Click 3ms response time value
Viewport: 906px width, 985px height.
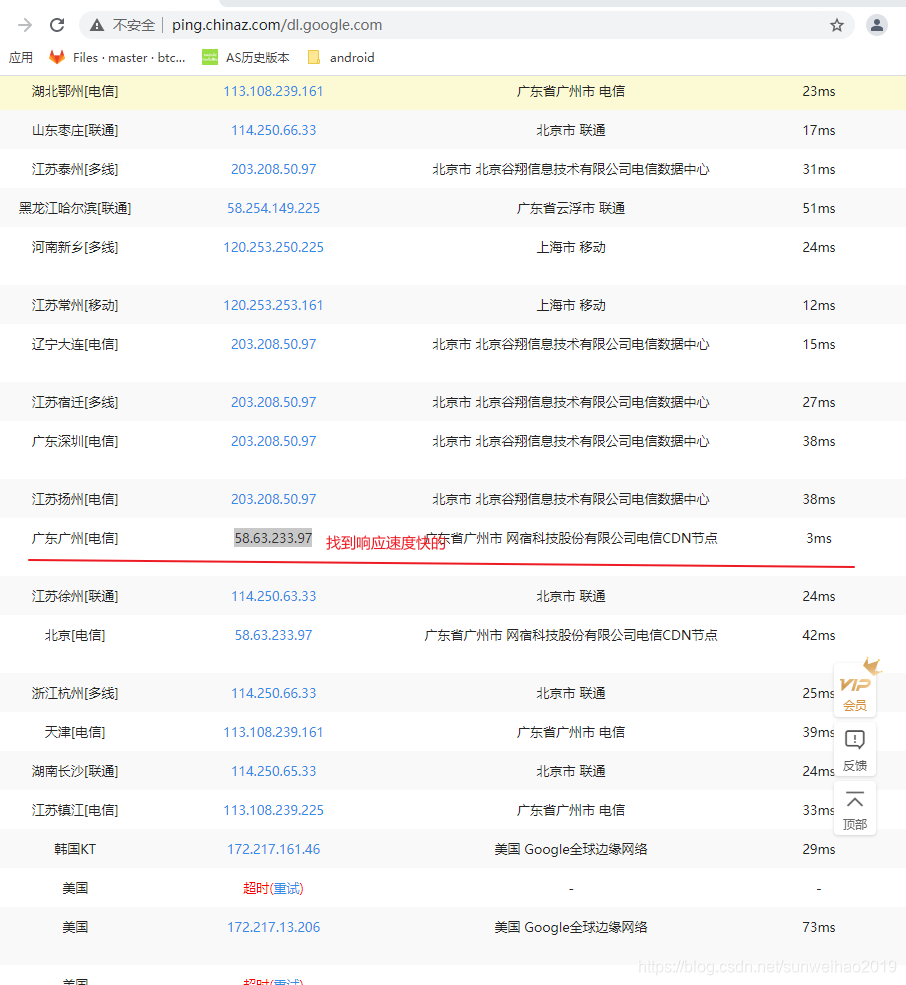click(x=819, y=538)
